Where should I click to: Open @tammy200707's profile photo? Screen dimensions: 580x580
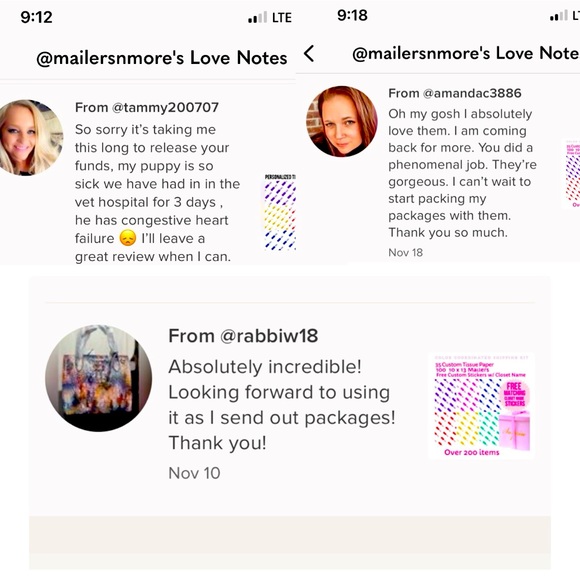click(28, 137)
